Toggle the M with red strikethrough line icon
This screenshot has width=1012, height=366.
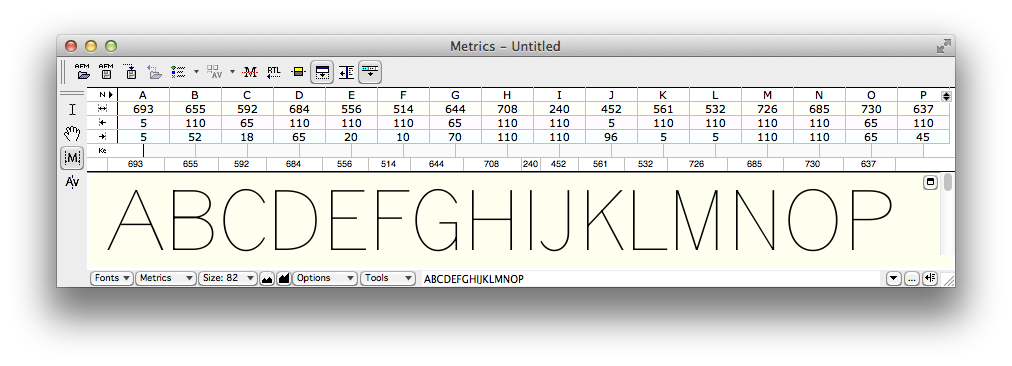250,72
